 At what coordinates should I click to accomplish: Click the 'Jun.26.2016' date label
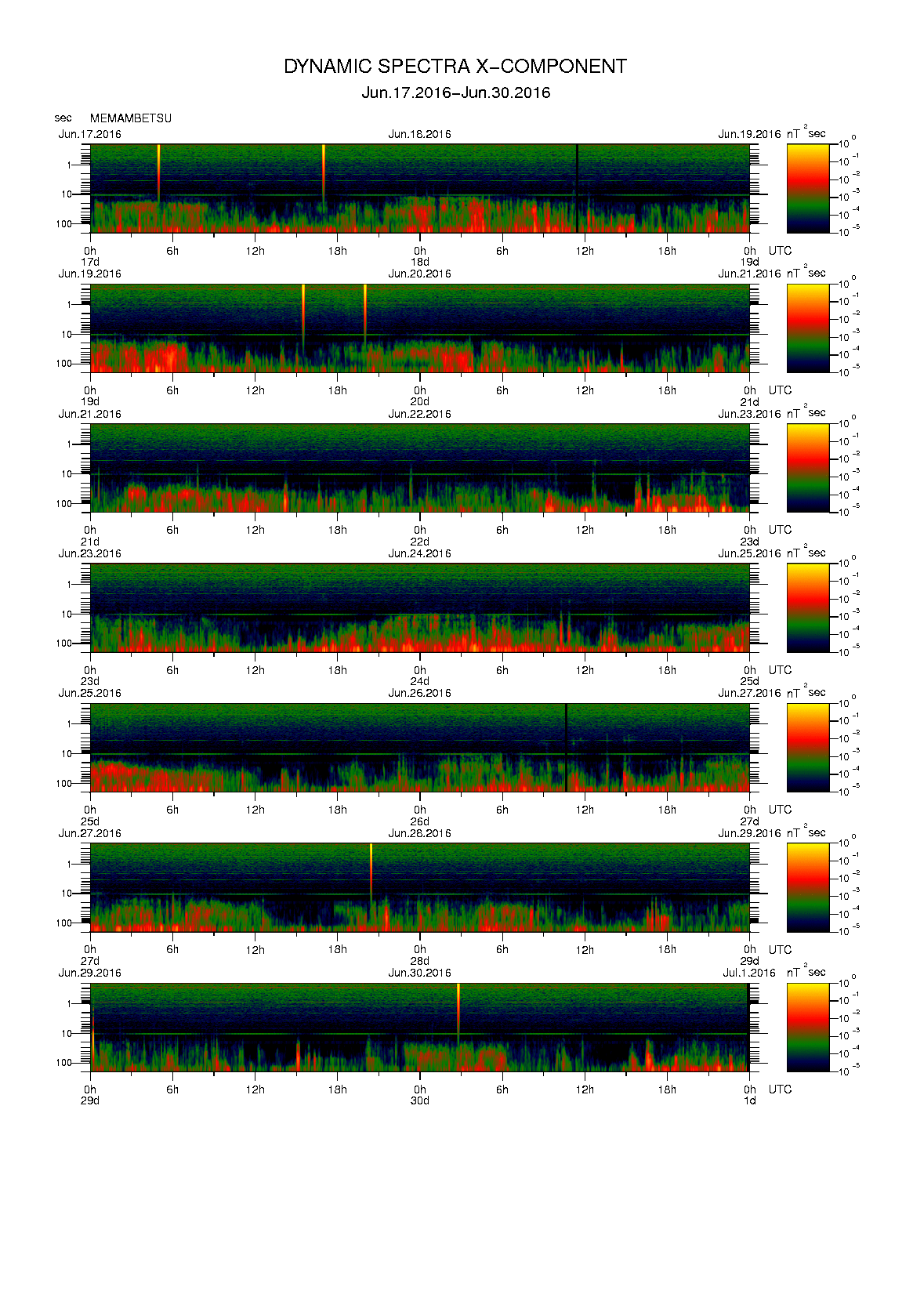click(420, 693)
